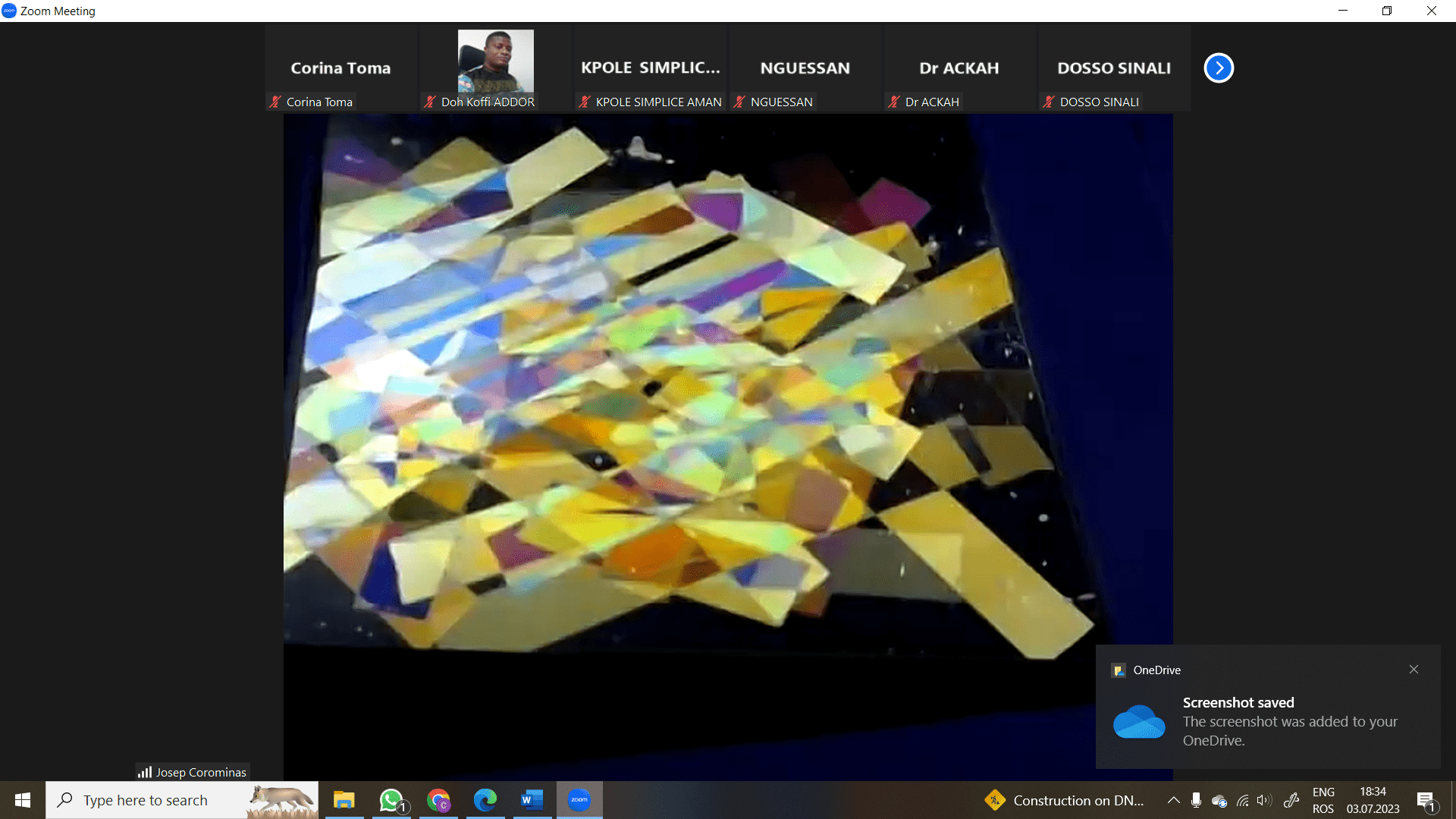Click muted mic icon beside Corina Toma
The width and height of the screenshot is (1456, 819).
[275, 102]
